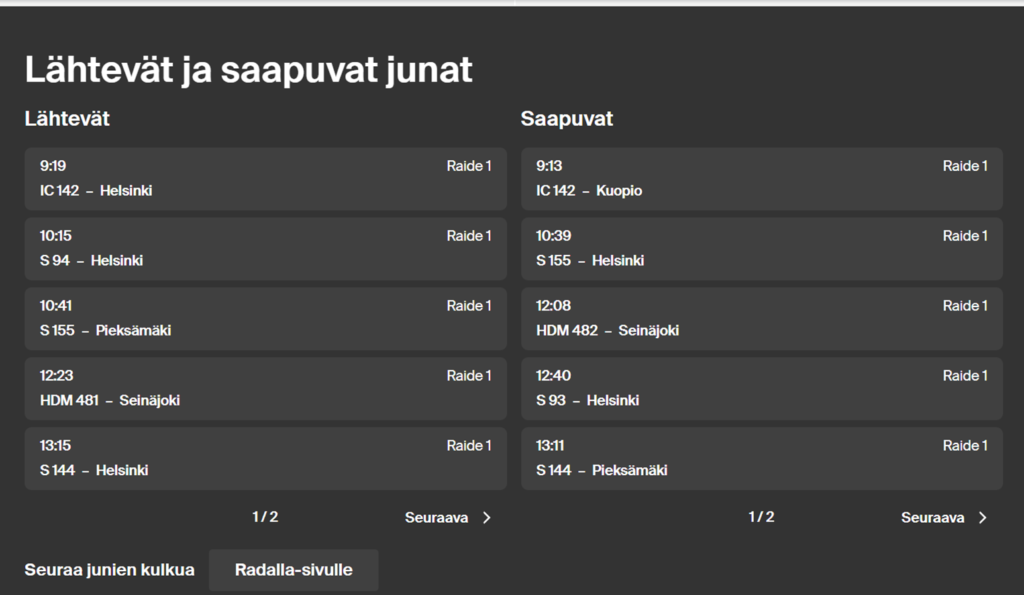Open the 12:23 HDM 481 Seinäjoki departure
Screen dimensions: 1024x595
265,389
